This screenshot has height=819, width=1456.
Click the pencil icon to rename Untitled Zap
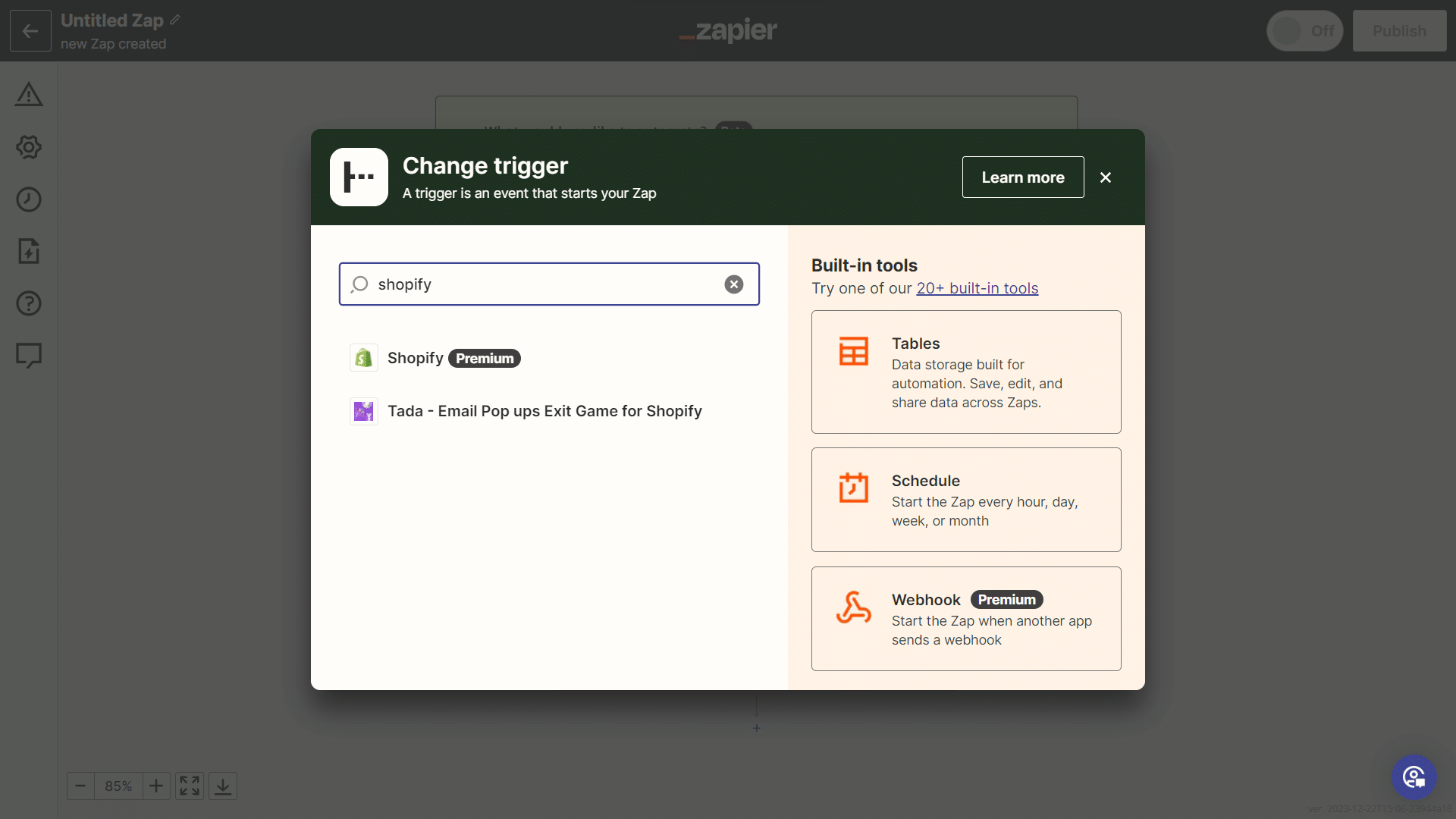click(175, 20)
